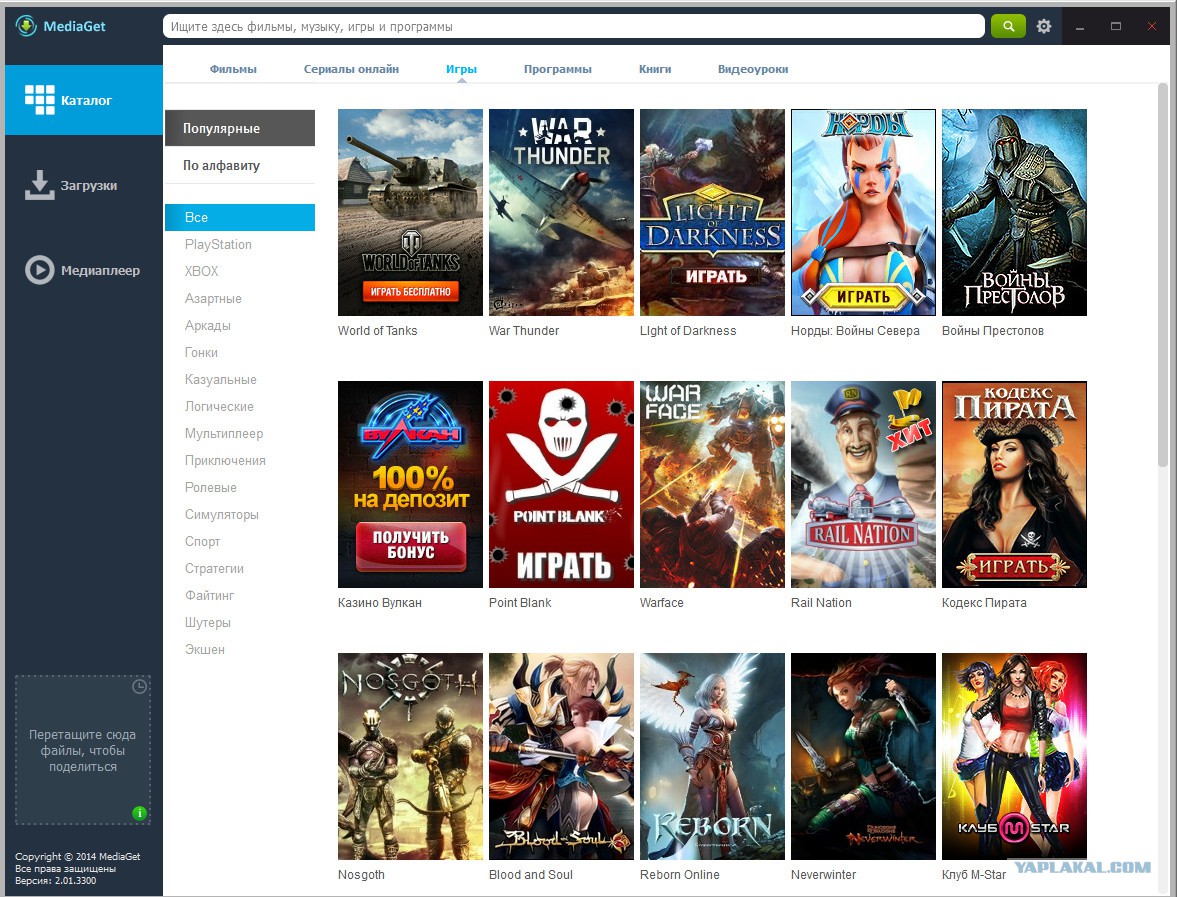Open the Кодекс Пирата cover
Screen dimensions: 1177x897
pyautogui.click(x=1014, y=484)
